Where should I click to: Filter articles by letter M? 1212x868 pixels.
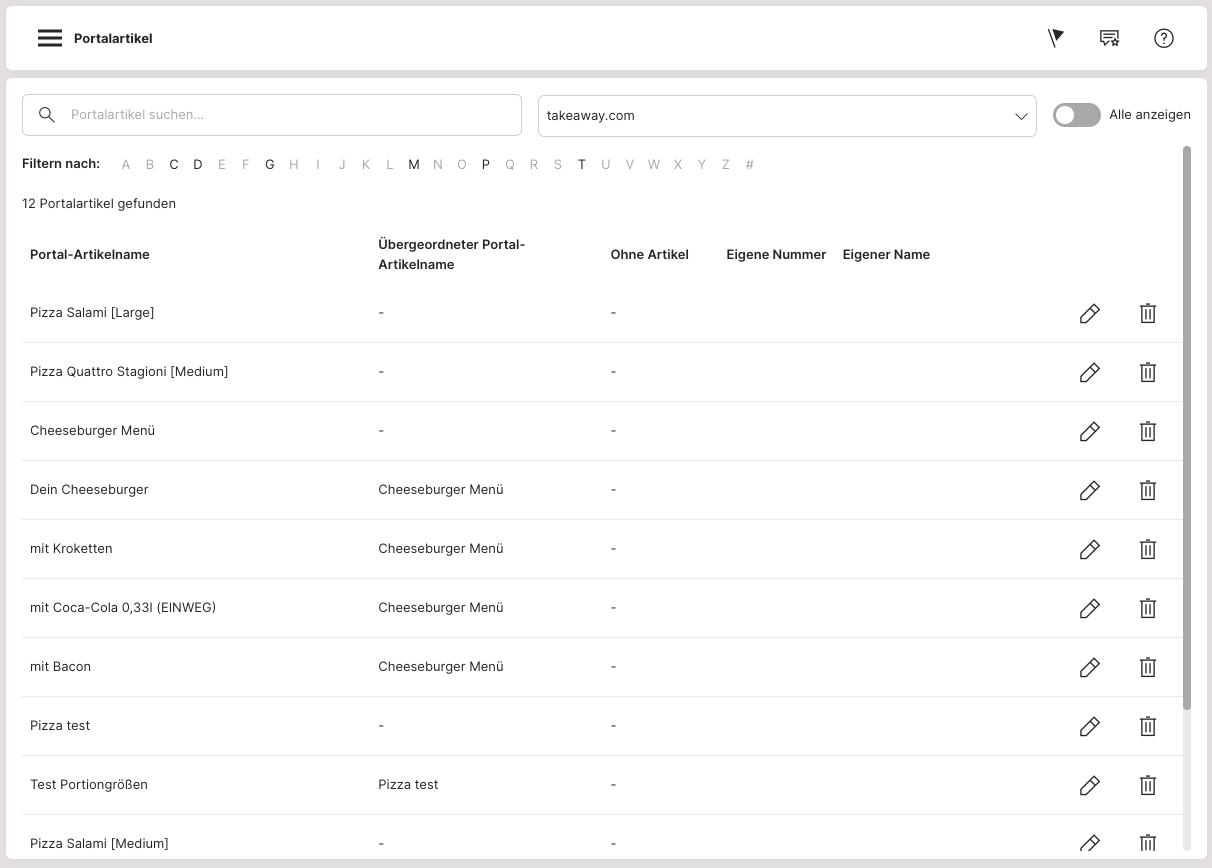coord(414,165)
